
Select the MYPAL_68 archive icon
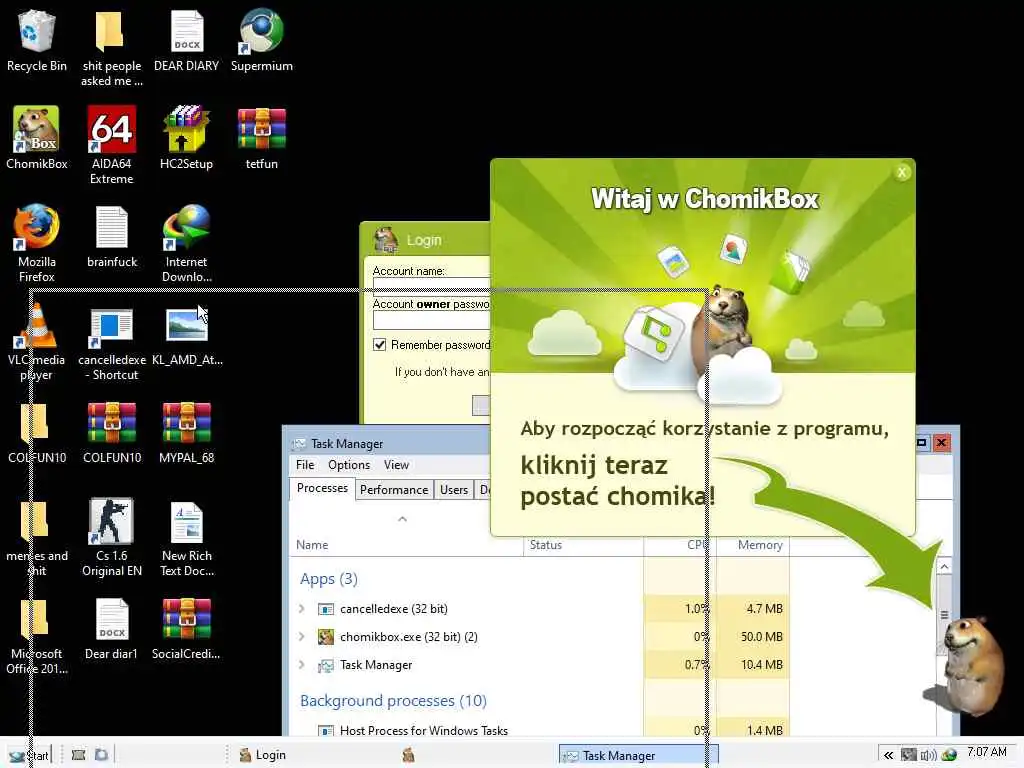[186, 432]
